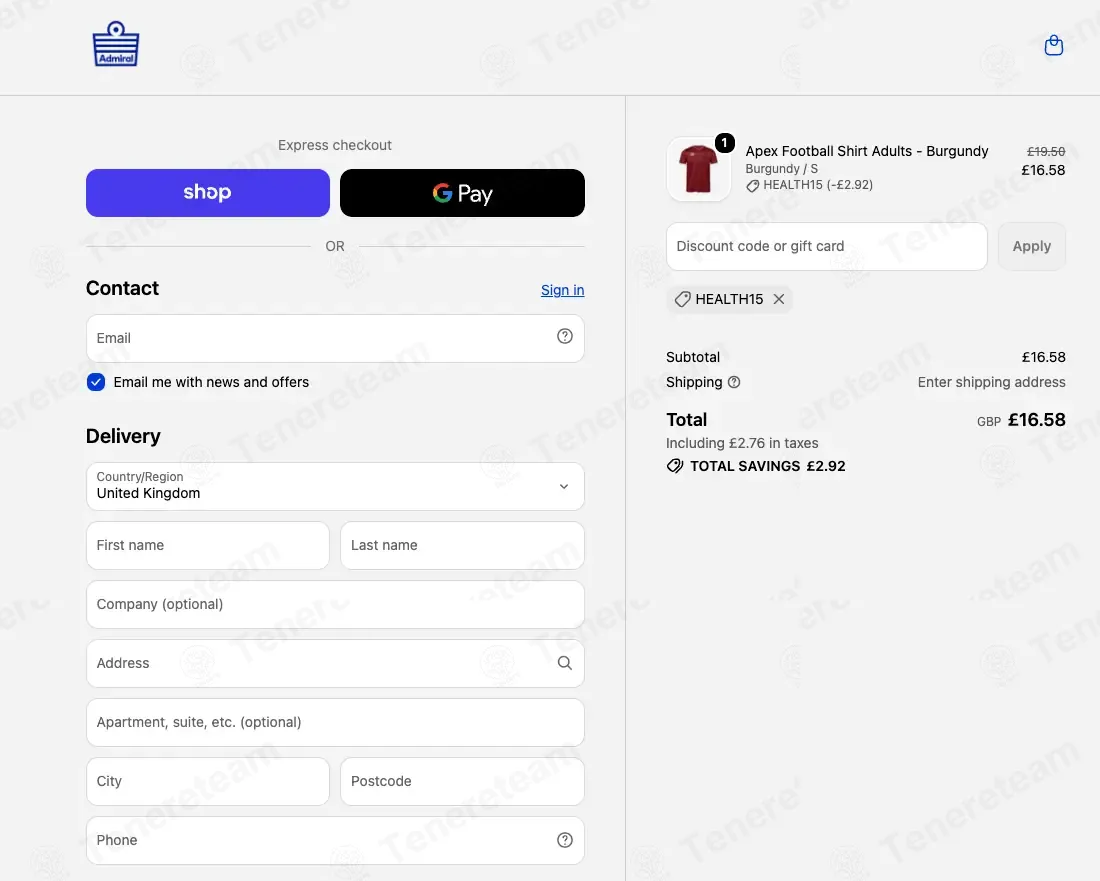The height and width of the screenshot is (881, 1100).
Task: Click the address search magnifier icon
Action: point(565,663)
